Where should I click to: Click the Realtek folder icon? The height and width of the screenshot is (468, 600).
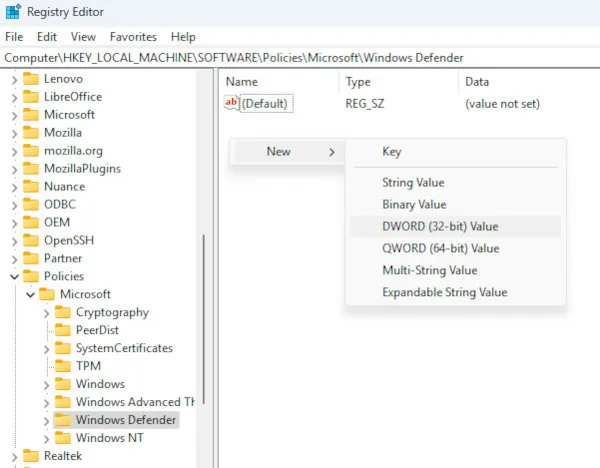(31, 456)
